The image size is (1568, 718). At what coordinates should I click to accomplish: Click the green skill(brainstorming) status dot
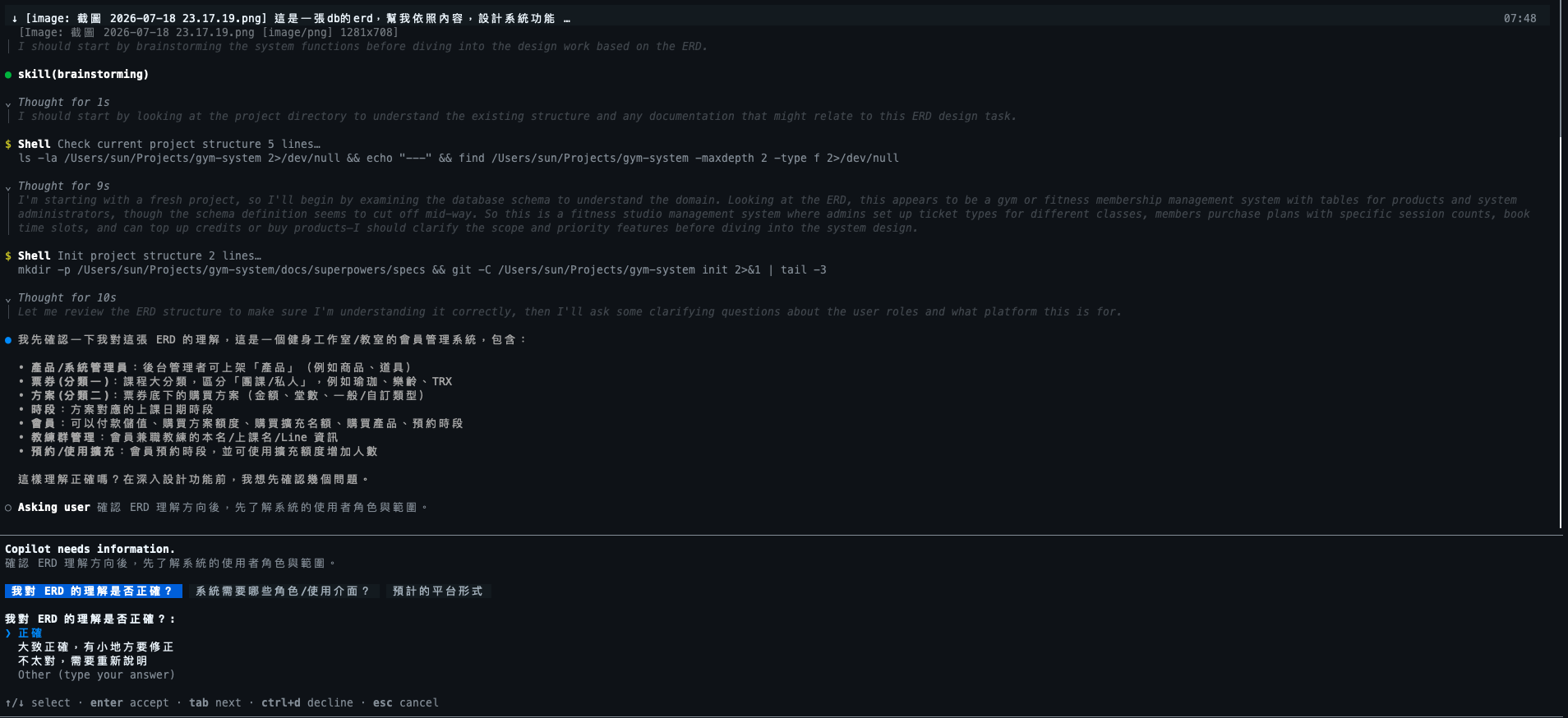click(x=8, y=75)
